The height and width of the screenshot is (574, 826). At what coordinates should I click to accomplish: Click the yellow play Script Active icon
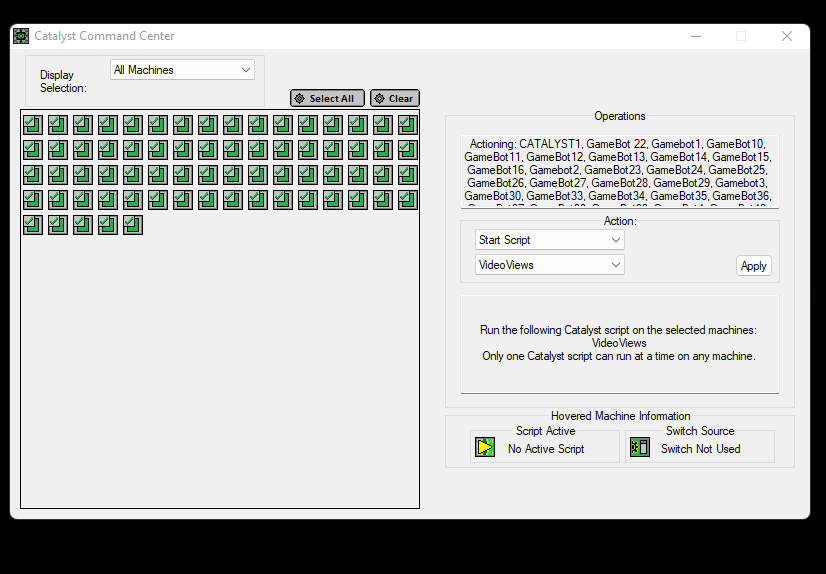pyautogui.click(x=485, y=448)
